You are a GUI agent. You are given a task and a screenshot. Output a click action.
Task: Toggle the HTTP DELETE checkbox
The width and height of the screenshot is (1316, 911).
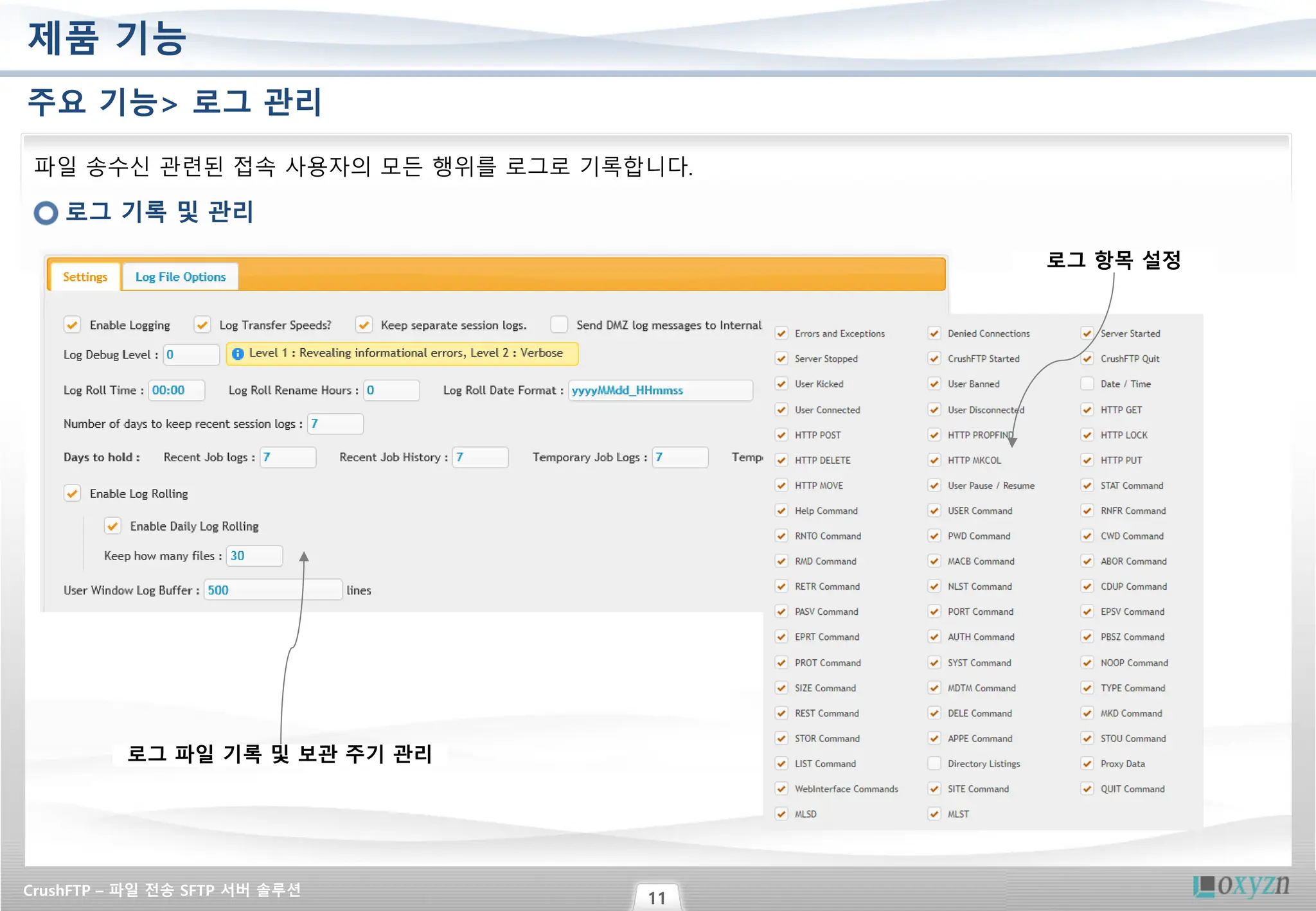781,460
